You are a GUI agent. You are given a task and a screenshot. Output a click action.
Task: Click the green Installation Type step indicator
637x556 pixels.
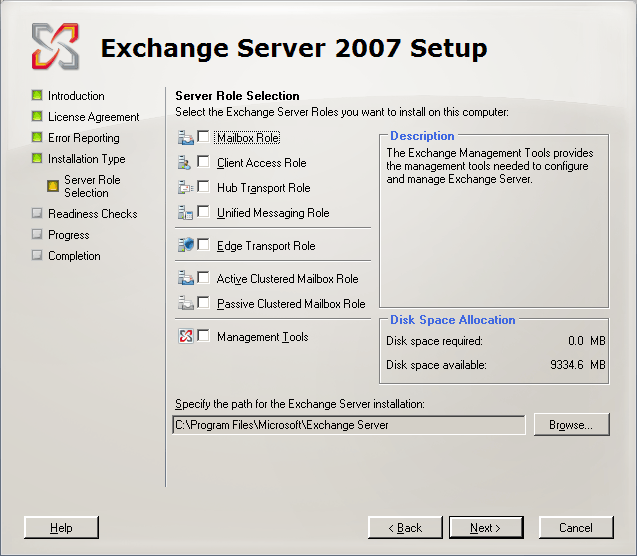click(37, 158)
